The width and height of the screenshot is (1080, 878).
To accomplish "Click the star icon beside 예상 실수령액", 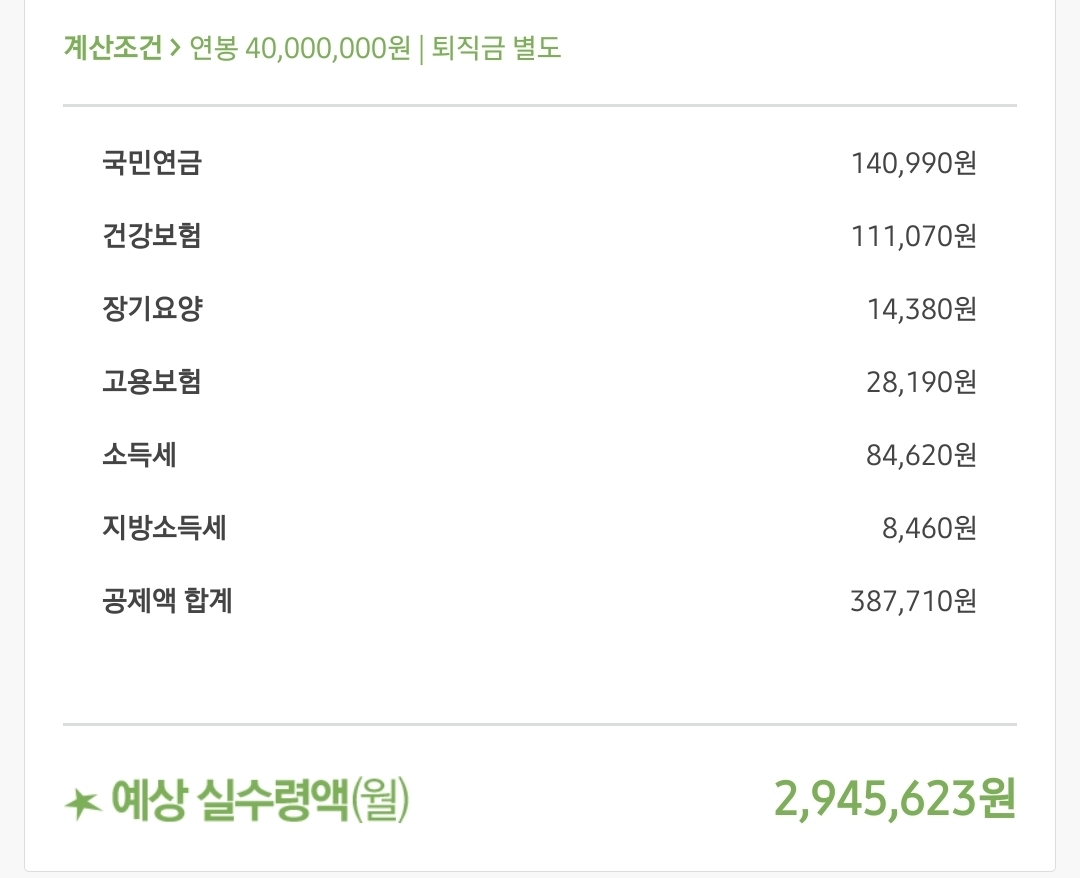I will click(x=83, y=803).
